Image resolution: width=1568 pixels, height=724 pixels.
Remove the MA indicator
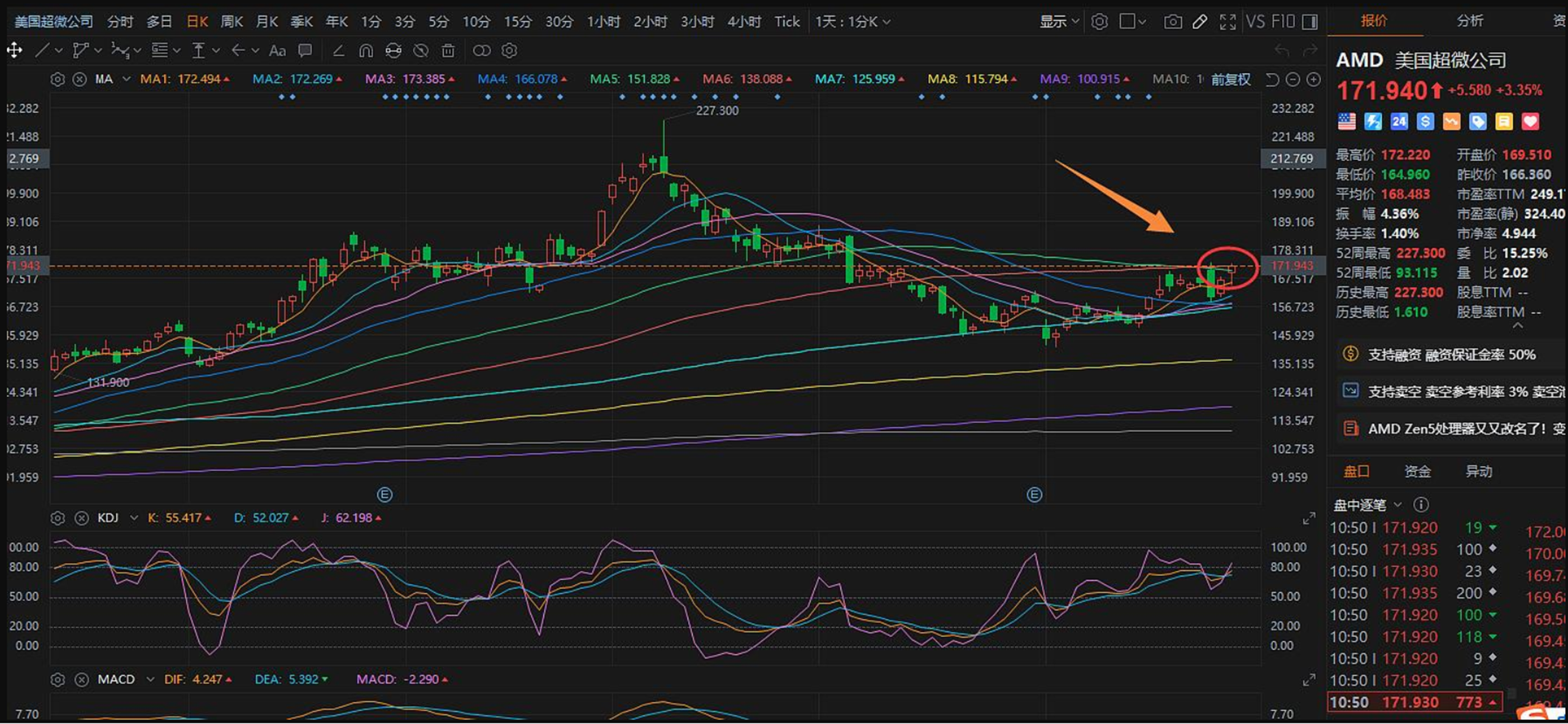[x=80, y=79]
